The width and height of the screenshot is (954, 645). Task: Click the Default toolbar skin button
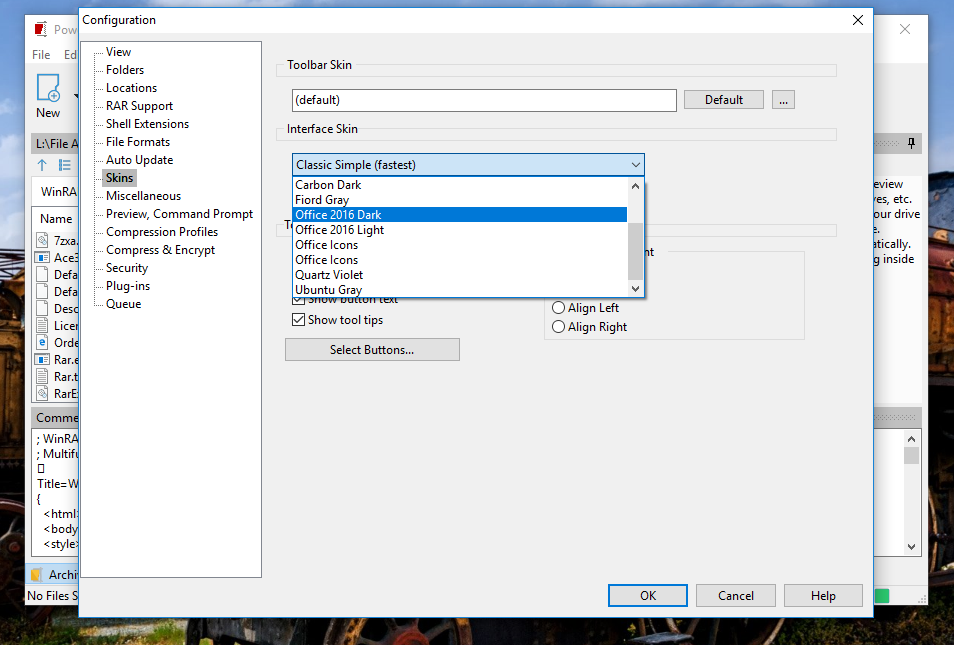pyautogui.click(x=723, y=100)
